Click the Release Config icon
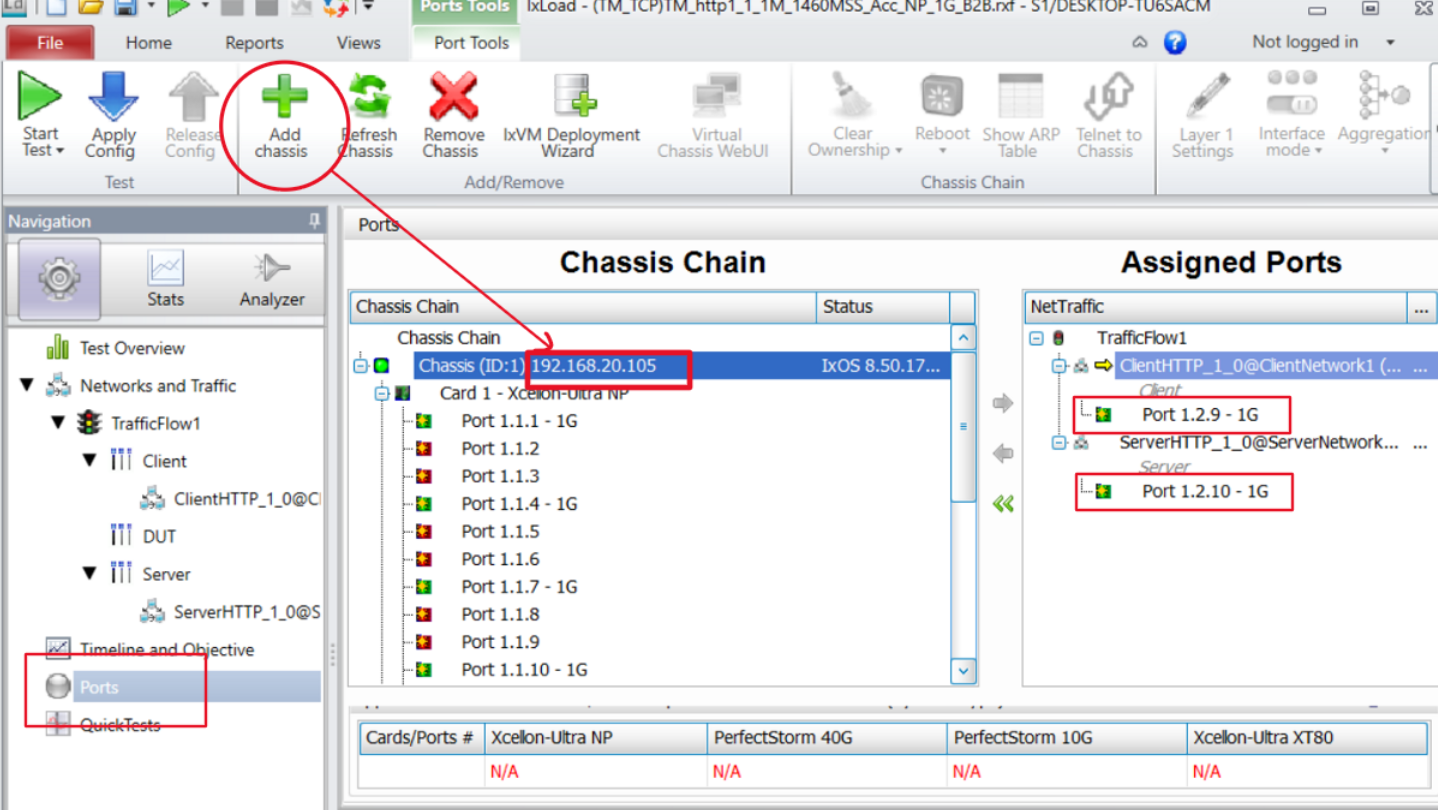This screenshot has width=1438, height=810. point(193,97)
